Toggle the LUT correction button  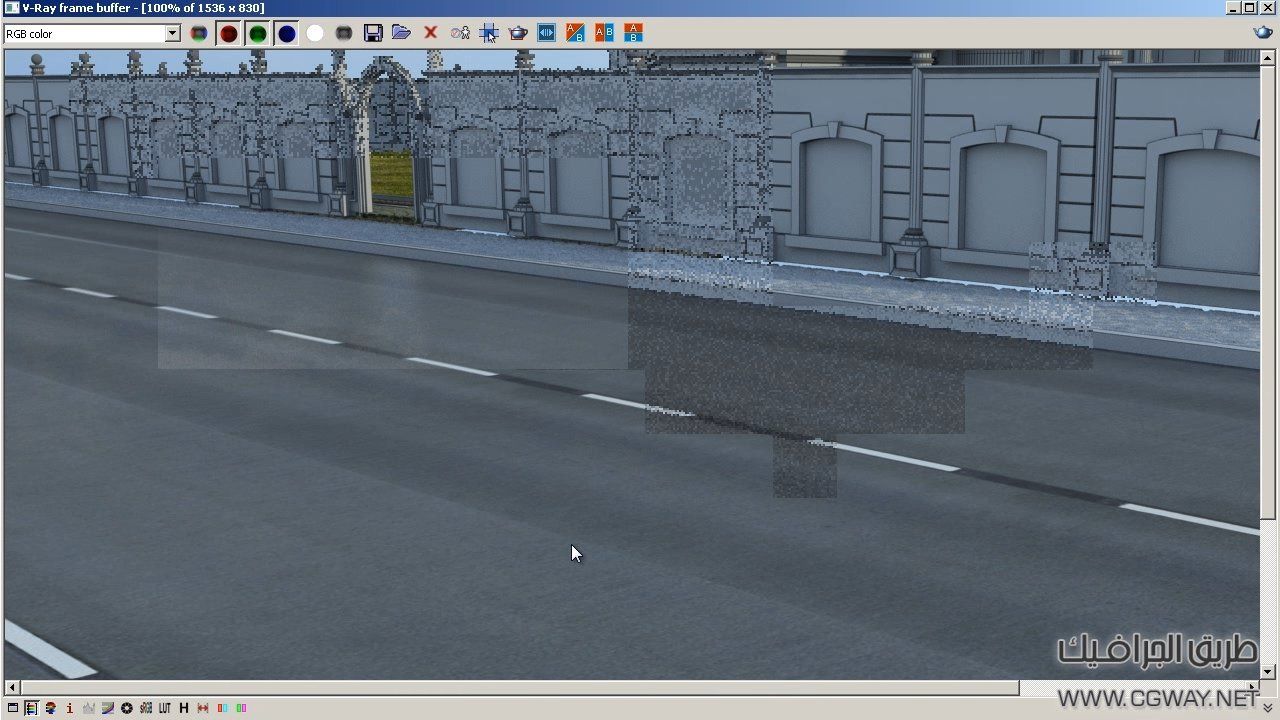165,708
